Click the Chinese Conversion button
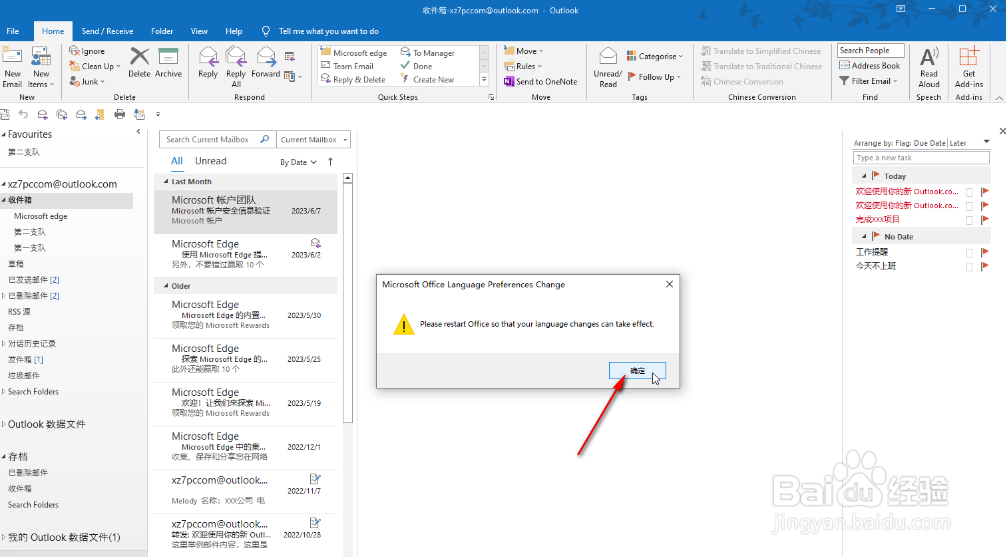This screenshot has height=557, width=1006. [x=742, y=81]
